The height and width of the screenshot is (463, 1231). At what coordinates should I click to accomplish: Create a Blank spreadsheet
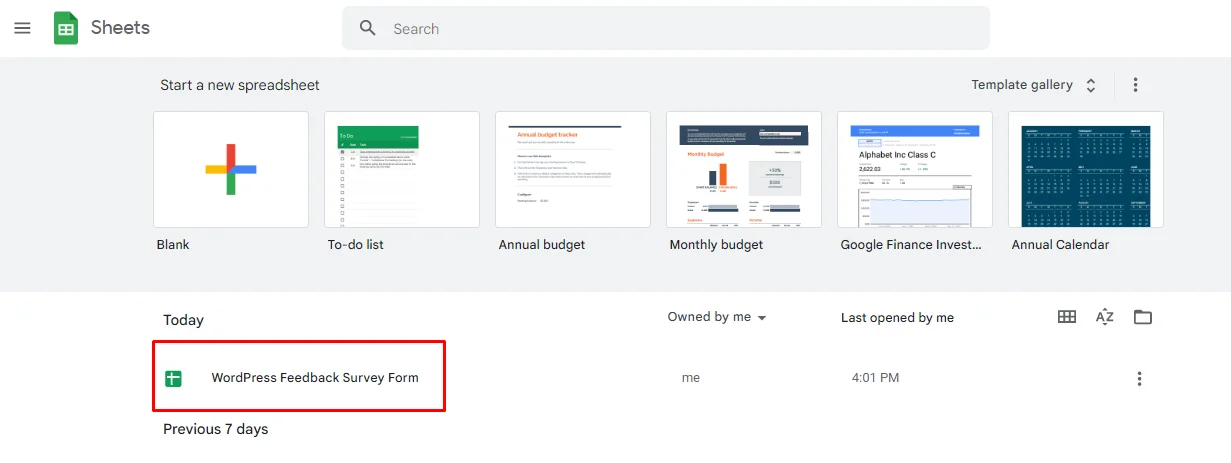coord(231,169)
